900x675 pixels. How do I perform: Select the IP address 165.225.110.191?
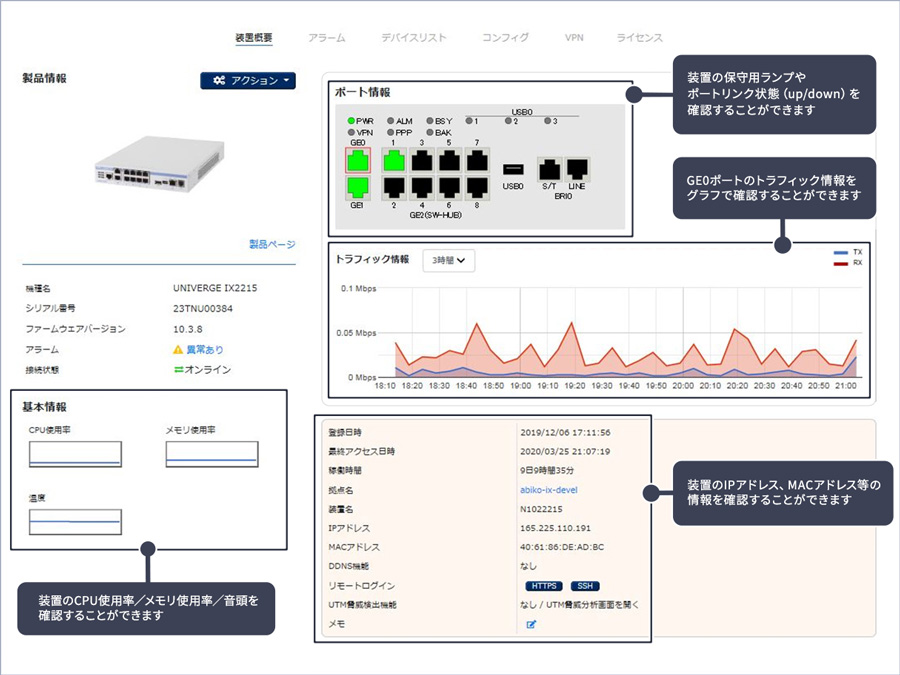pyautogui.click(x=555, y=528)
